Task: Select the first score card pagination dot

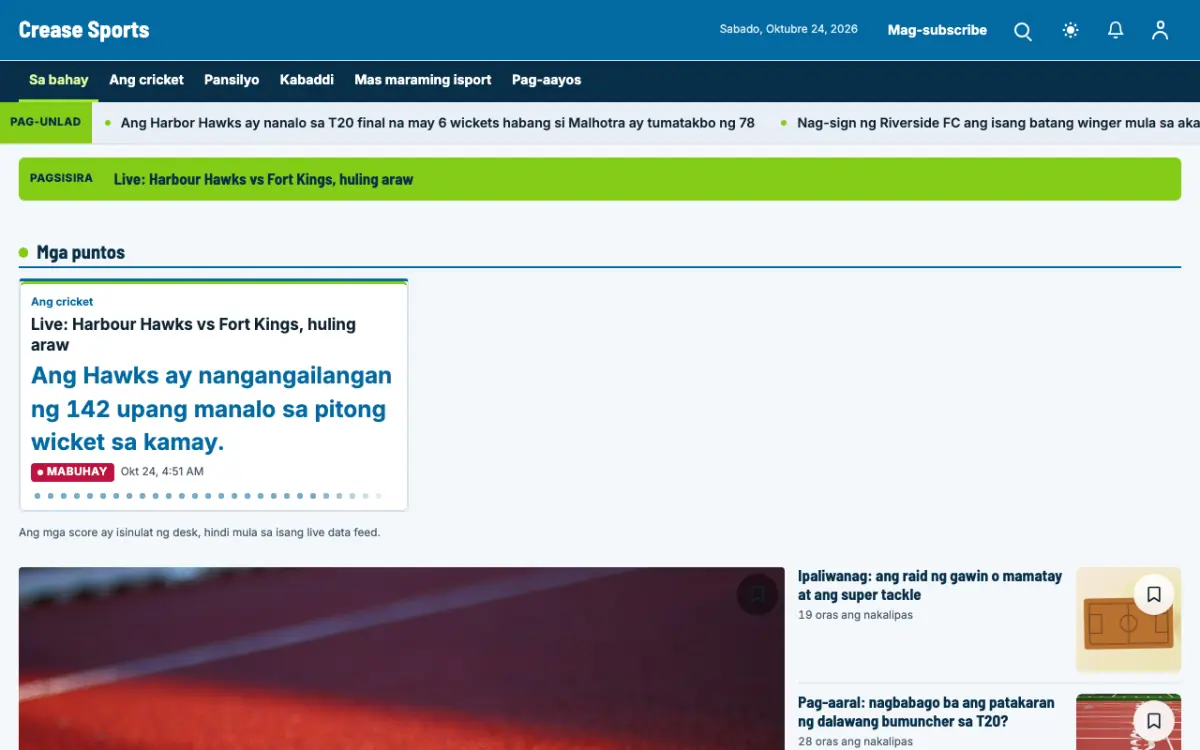Action: (37, 496)
